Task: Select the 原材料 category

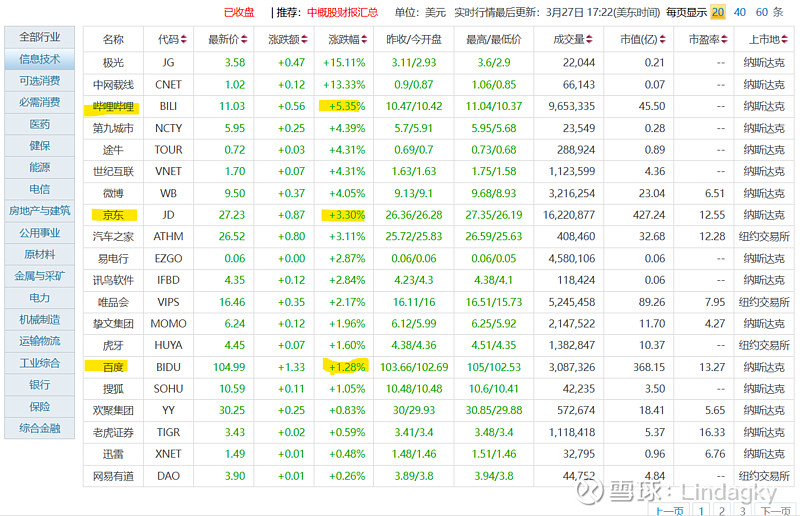Action: tap(40, 254)
